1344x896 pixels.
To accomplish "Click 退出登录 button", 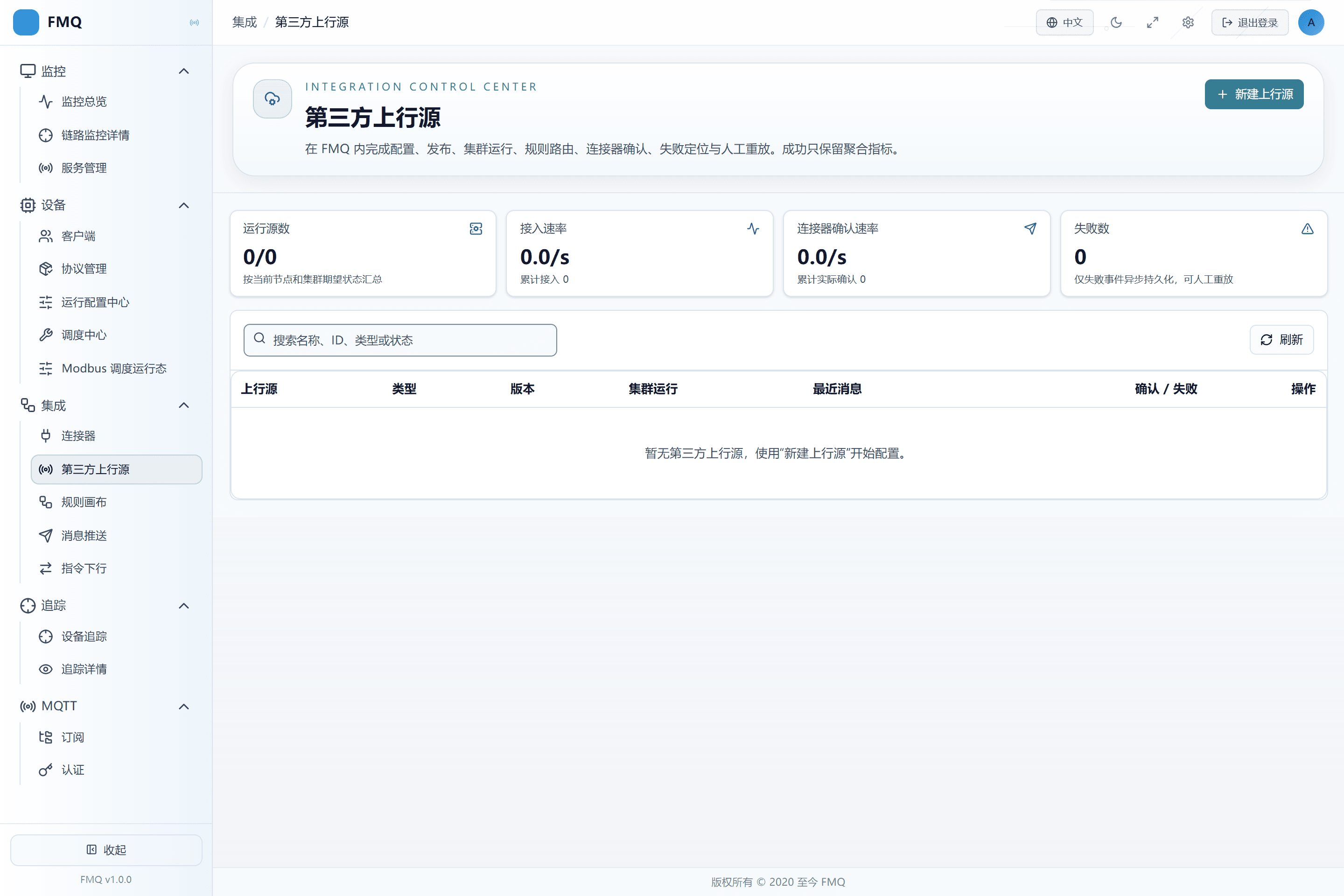I will tap(1250, 22).
